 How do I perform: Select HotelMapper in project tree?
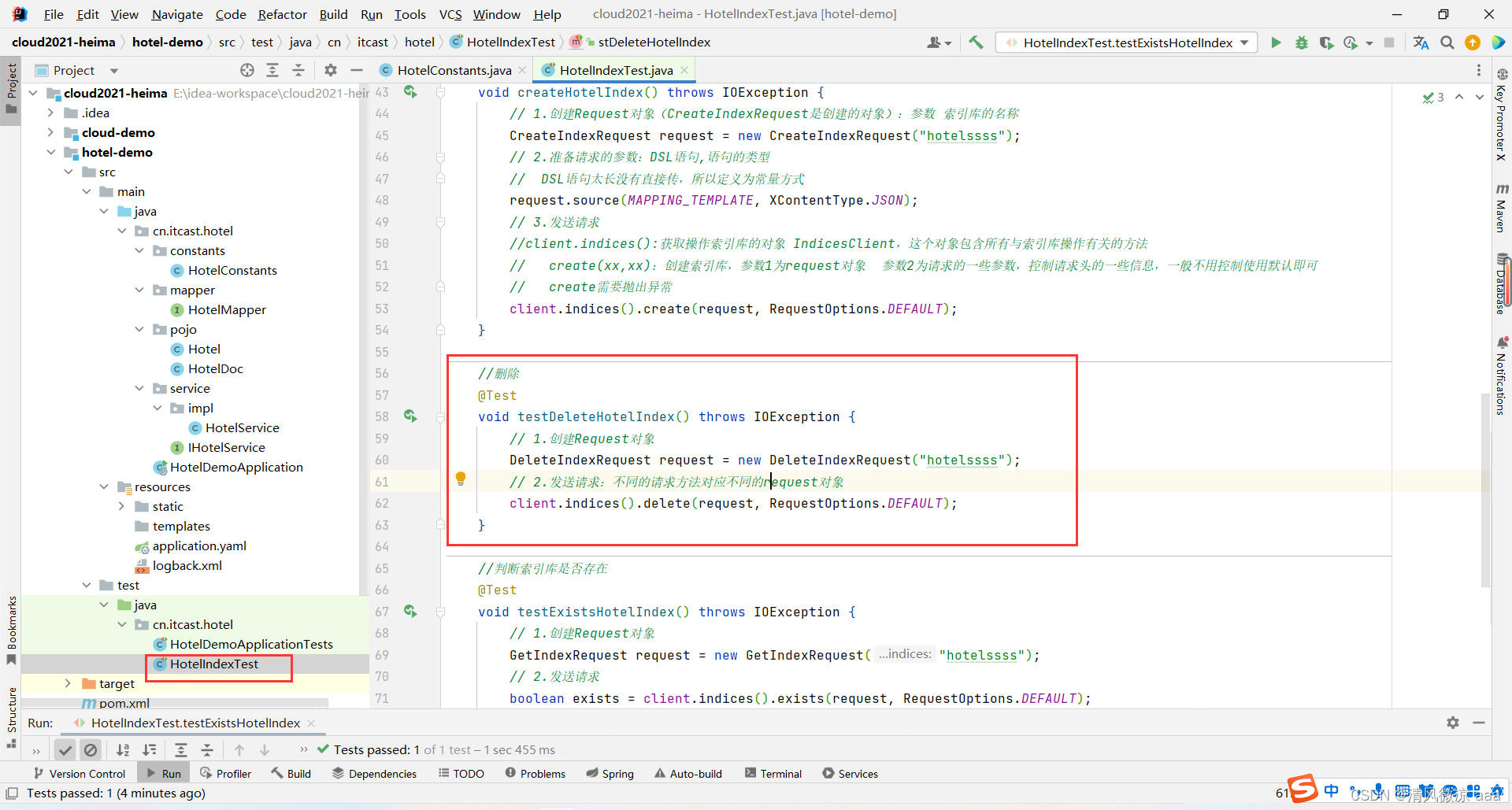[227, 309]
